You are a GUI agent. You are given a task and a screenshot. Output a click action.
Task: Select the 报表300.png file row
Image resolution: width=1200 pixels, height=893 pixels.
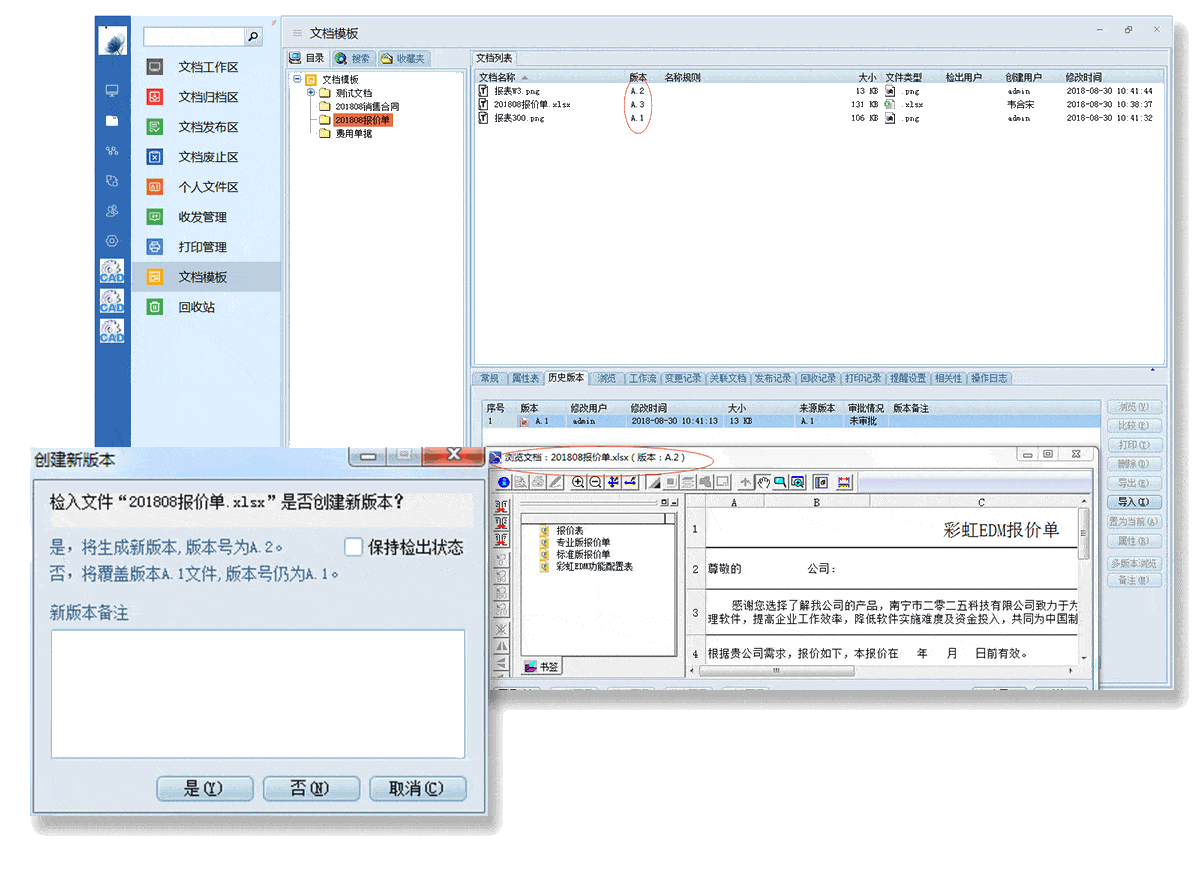tap(818, 118)
